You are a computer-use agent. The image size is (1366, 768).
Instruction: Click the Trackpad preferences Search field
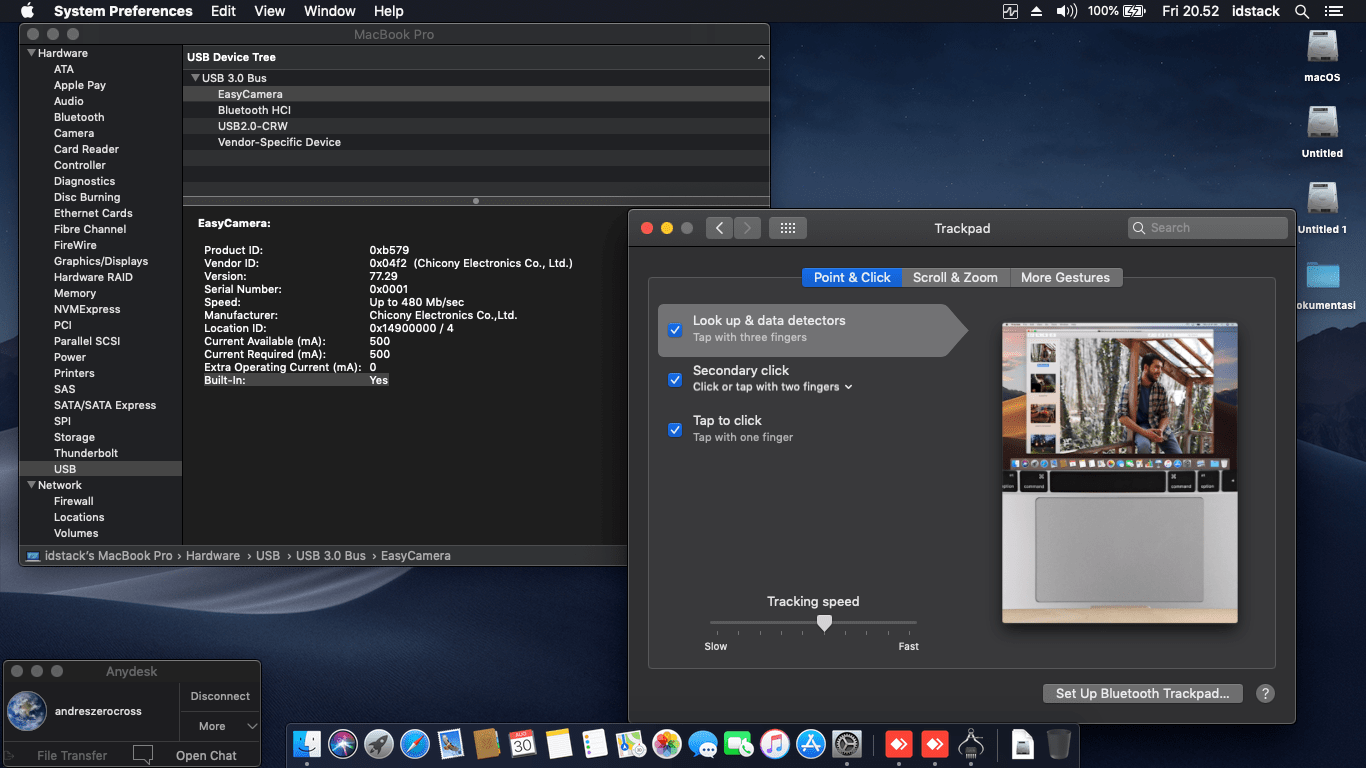1208,228
